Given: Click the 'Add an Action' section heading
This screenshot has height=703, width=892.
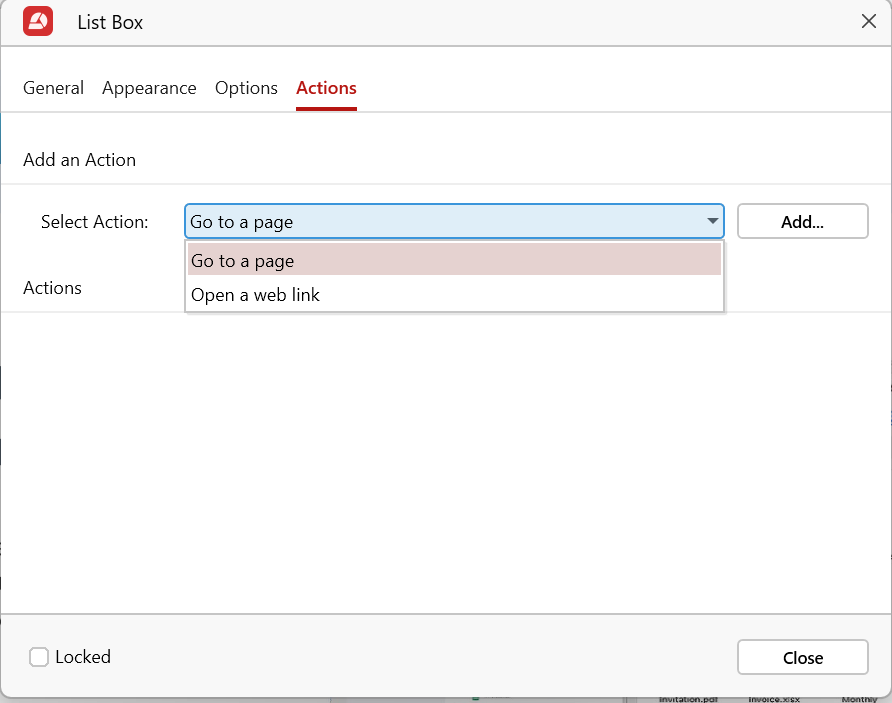Looking at the screenshot, I should point(79,160).
